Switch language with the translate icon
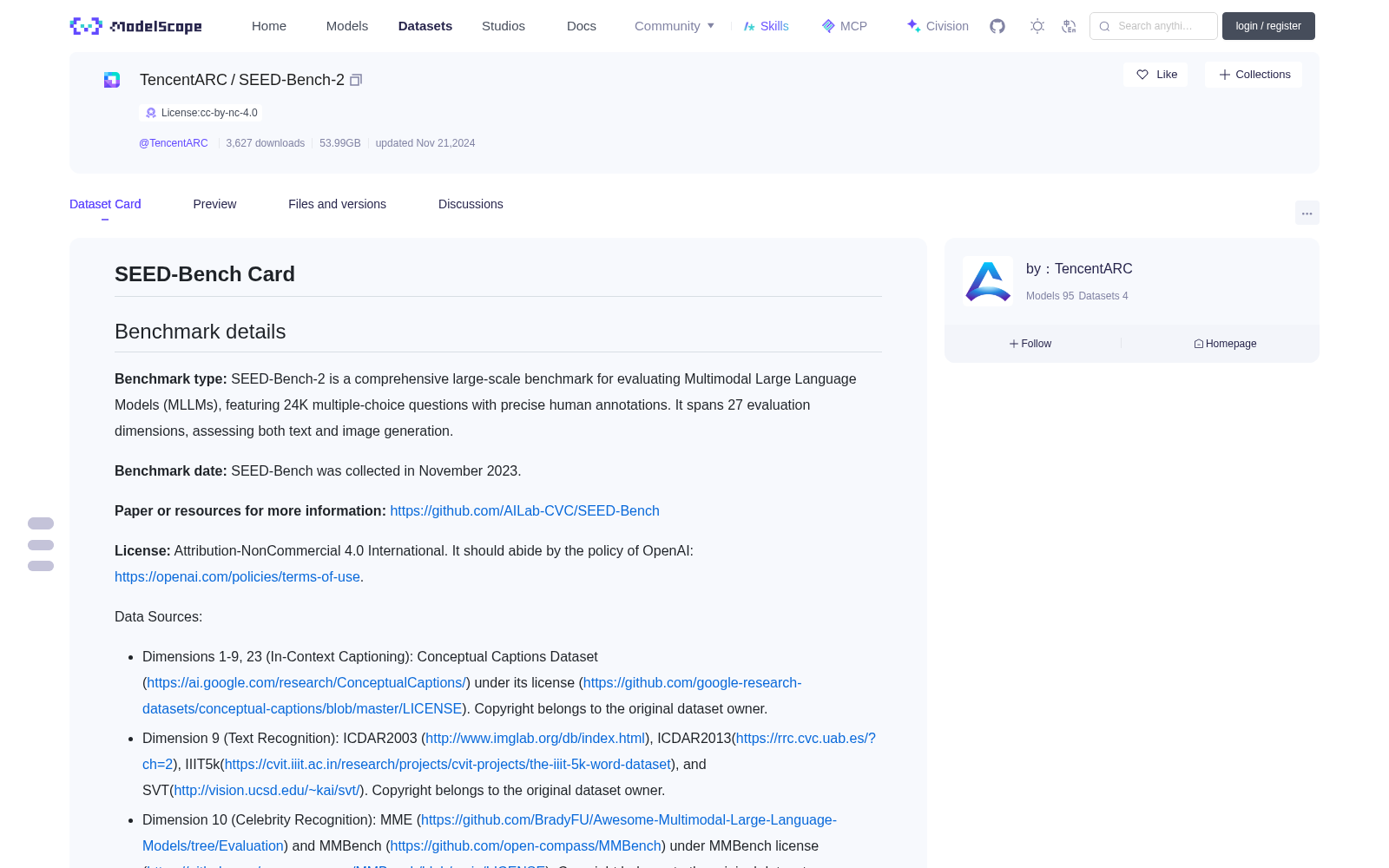 coord(1070,26)
